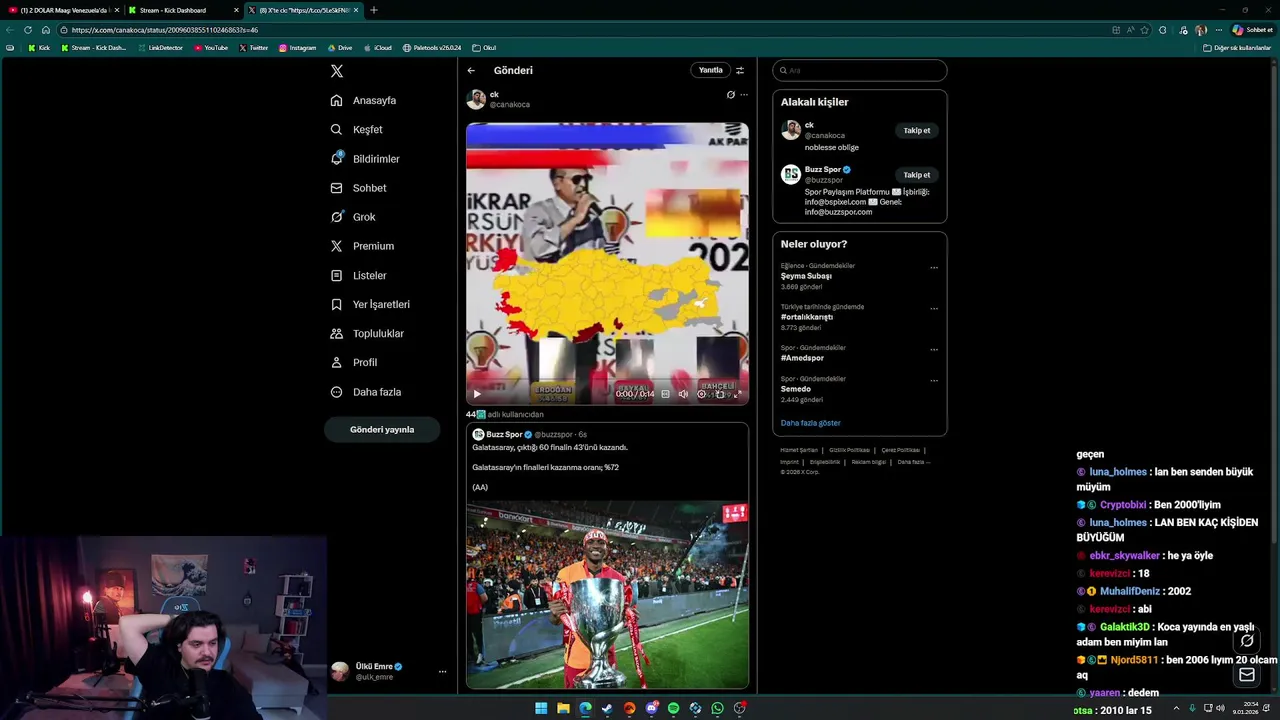
Task: Open options for Şeyma Subaşı trend
Action: 934,268
